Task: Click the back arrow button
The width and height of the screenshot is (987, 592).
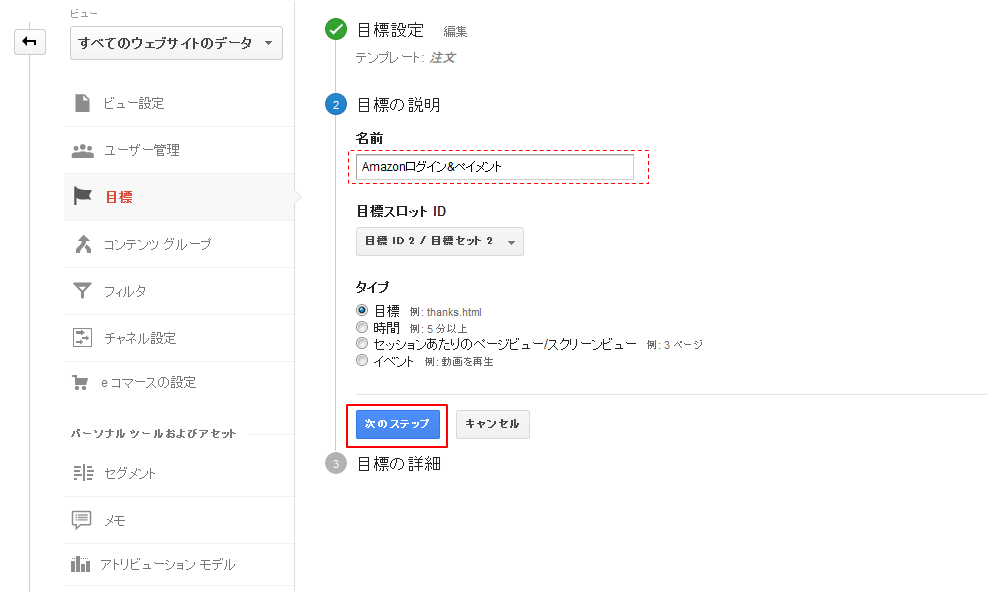Action: pyautogui.click(x=30, y=42)
